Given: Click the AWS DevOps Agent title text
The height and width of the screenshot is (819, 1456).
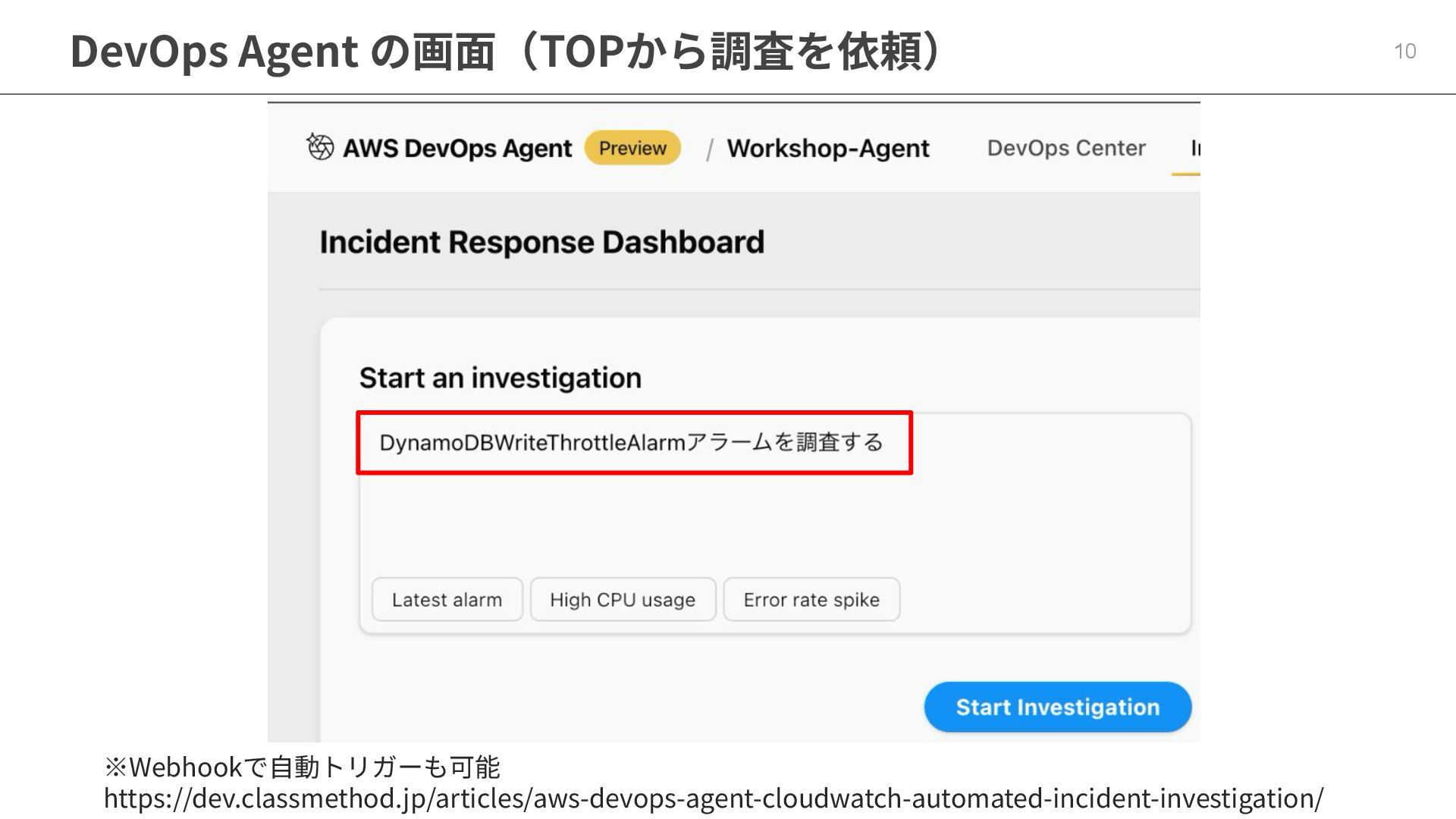Looking at the screenshot, I should tap(457, 148).
